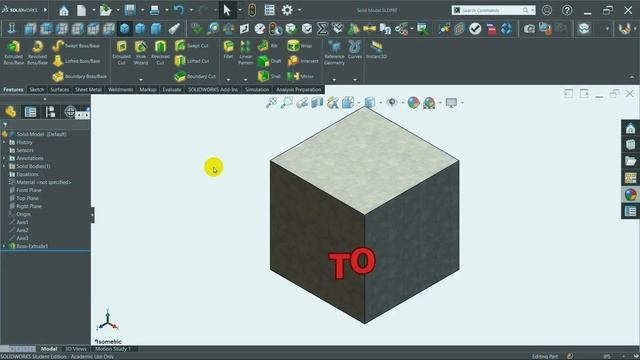This screenshot has height=360, width=640.
Task: Open the Home button in title bar
Action: [x=64, y=10]
